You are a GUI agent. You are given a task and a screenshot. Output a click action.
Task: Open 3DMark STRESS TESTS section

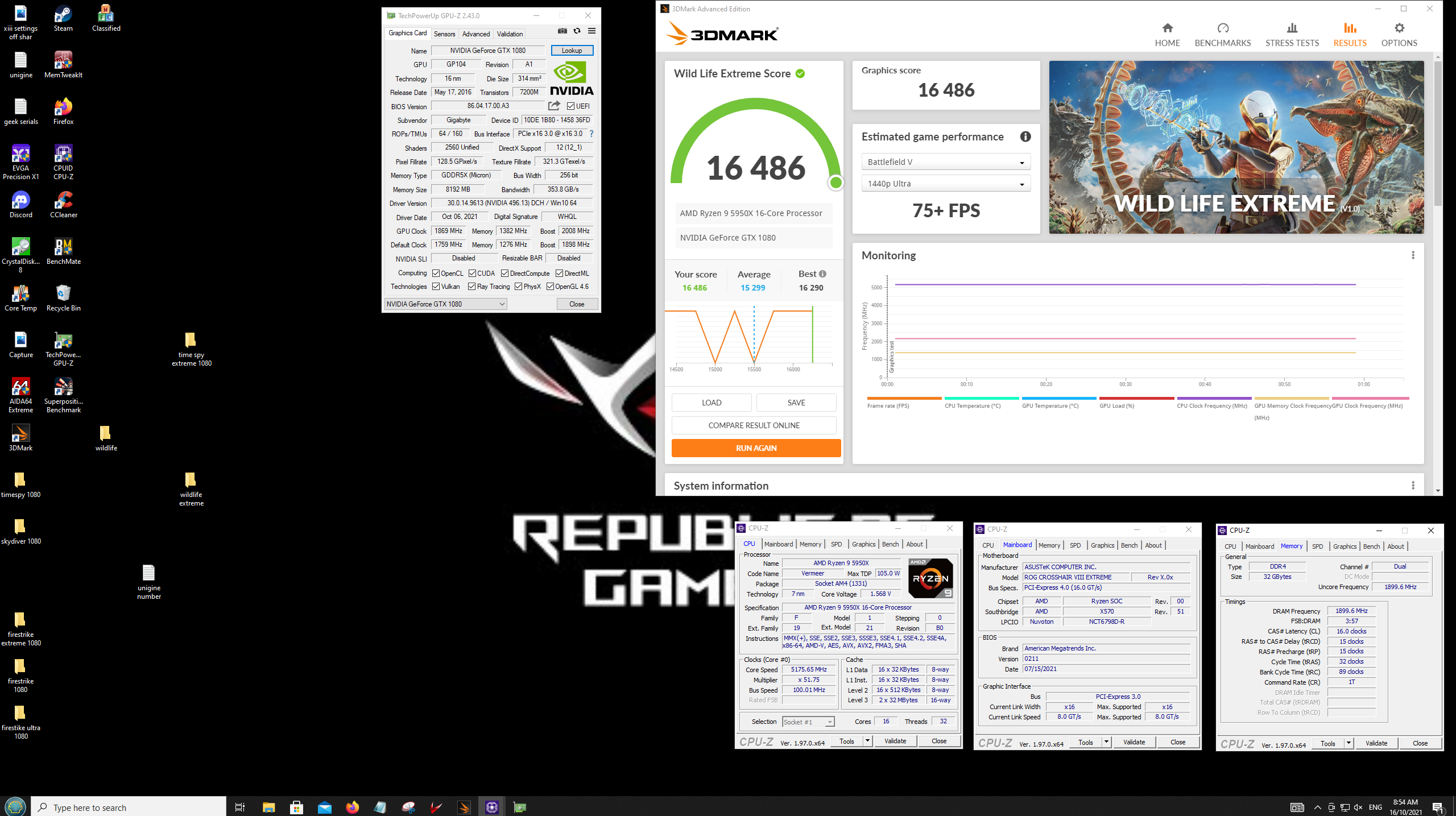click(x=1292, y=35)
